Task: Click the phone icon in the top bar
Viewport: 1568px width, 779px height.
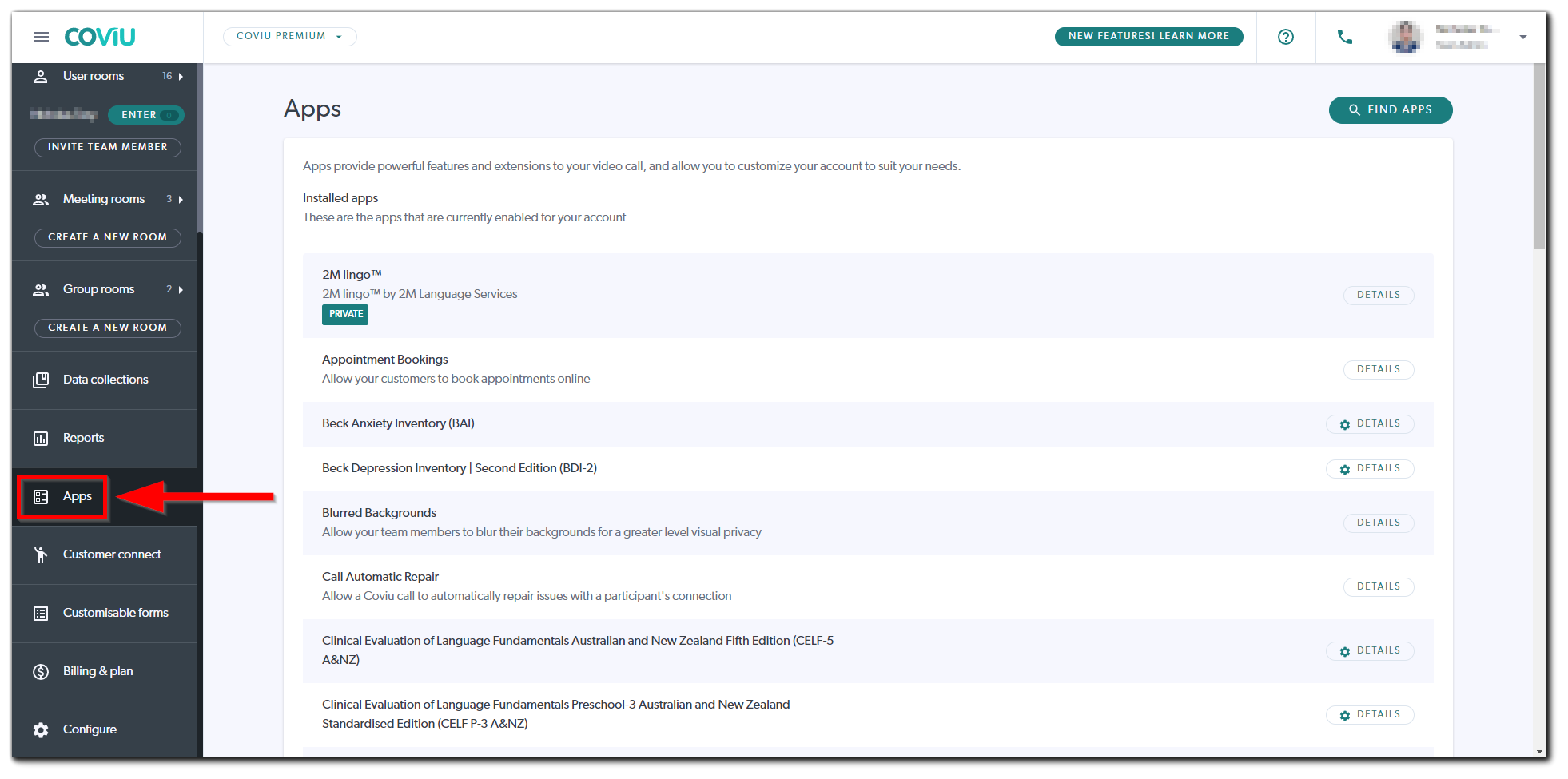Action: 1344,37
